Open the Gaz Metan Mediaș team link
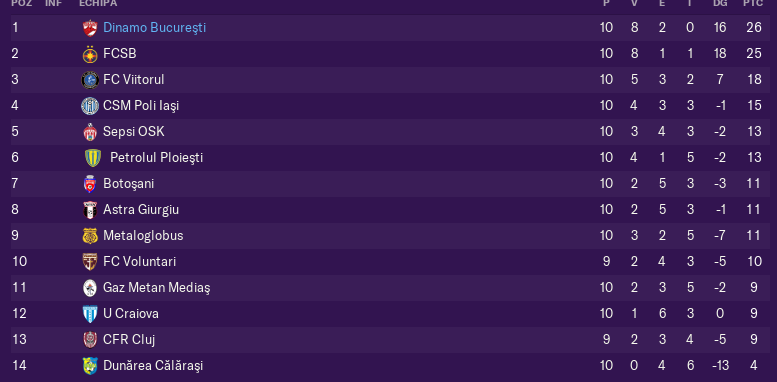Viewport: 777px width, 382px height. click(157, 287)
